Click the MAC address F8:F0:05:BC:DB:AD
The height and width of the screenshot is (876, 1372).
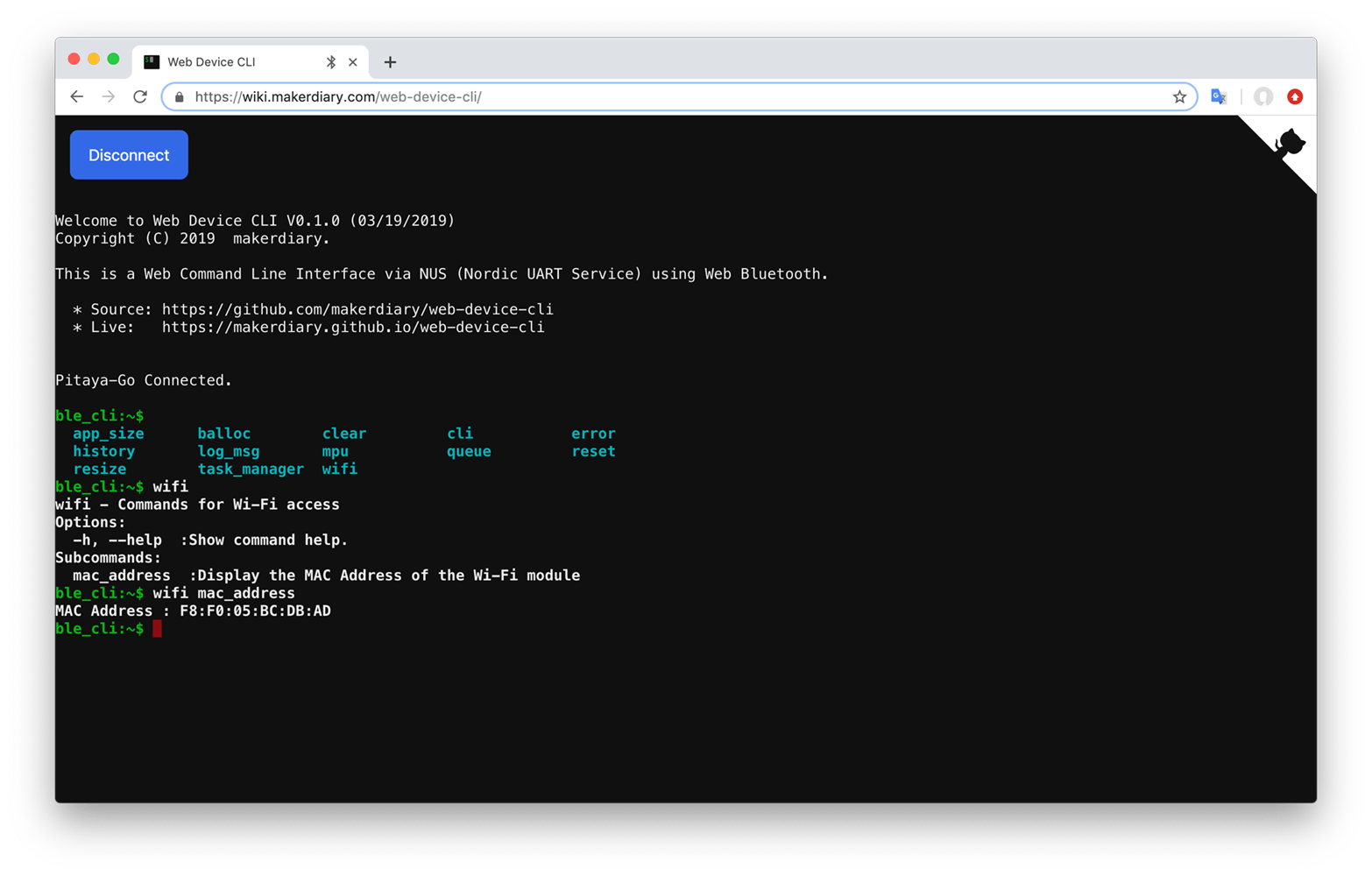pos(255,611)
